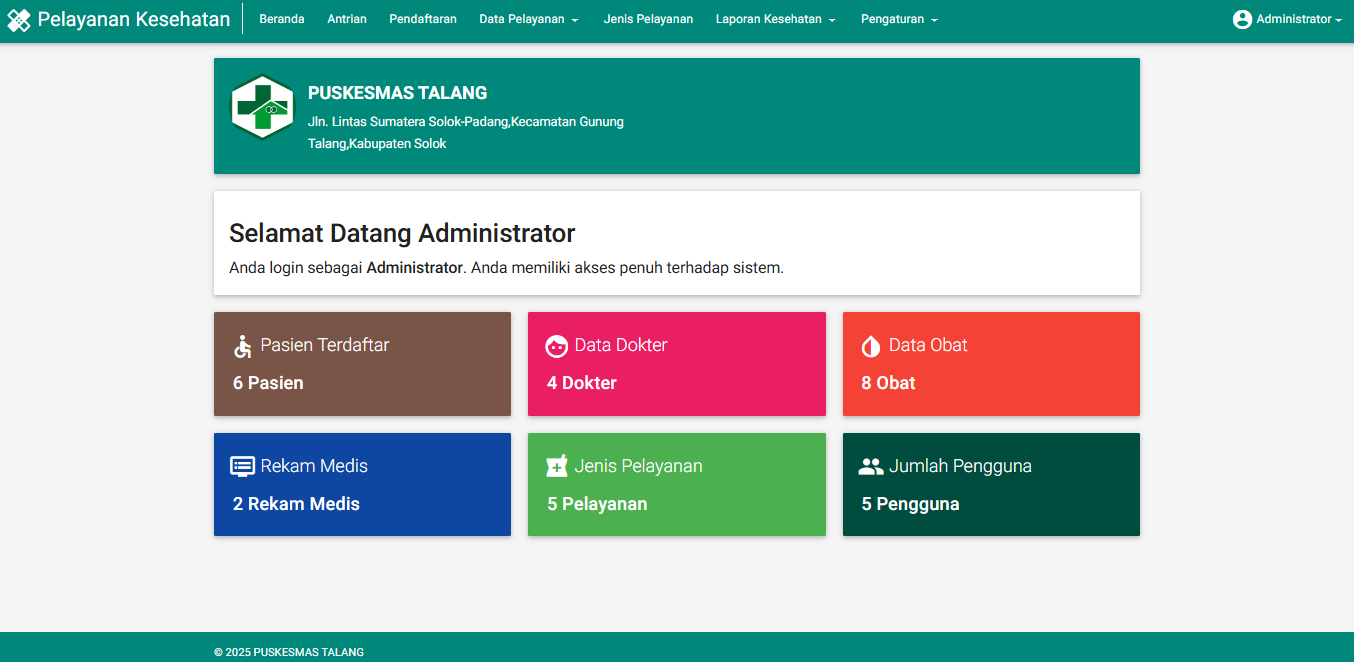Screen dimensions: 1354x662
Task: Click the Data Obat card title
Action: [x=928, y=345]
